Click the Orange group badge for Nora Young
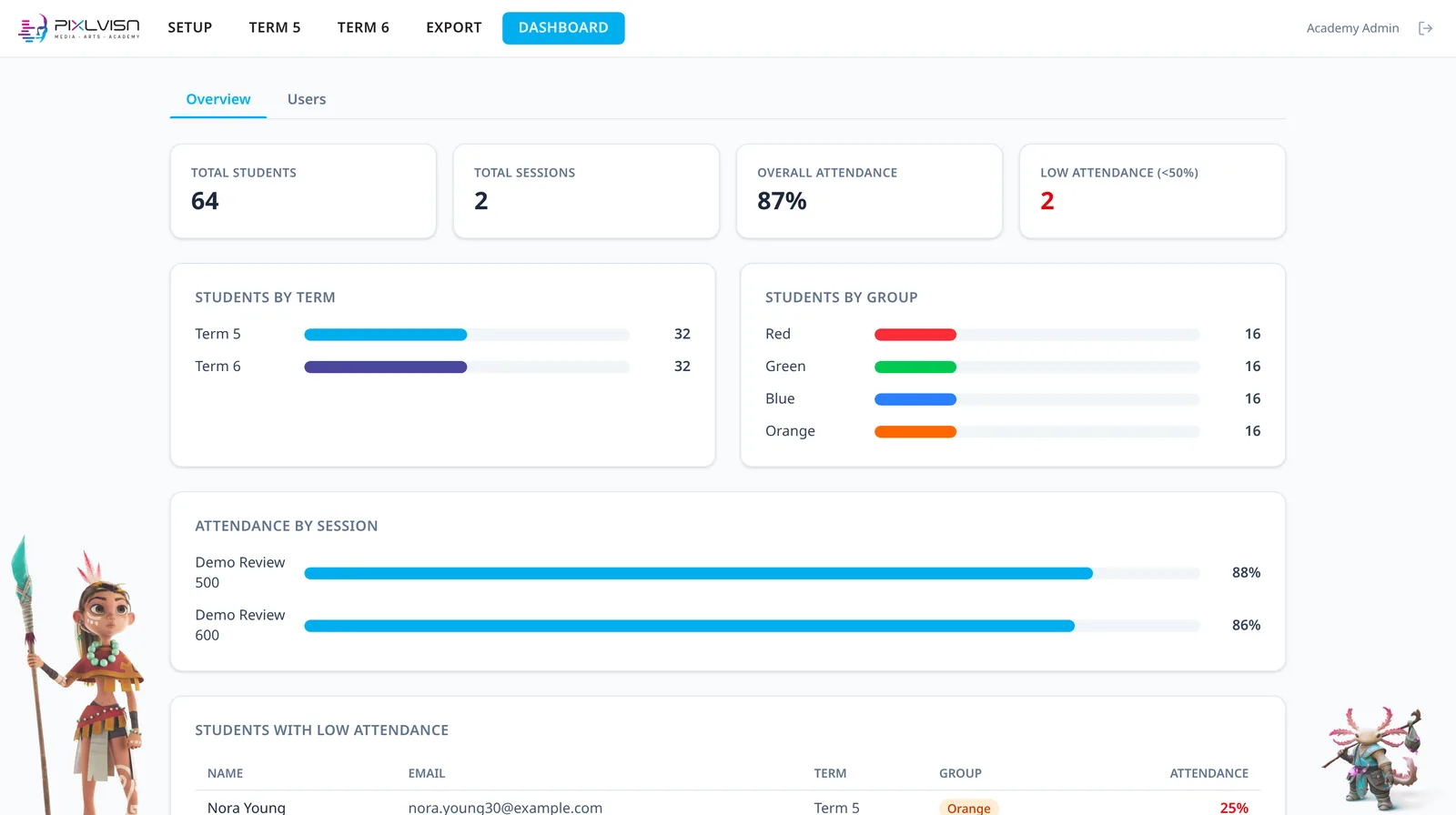The image size is (1456, 815). (x=968, y=808)
